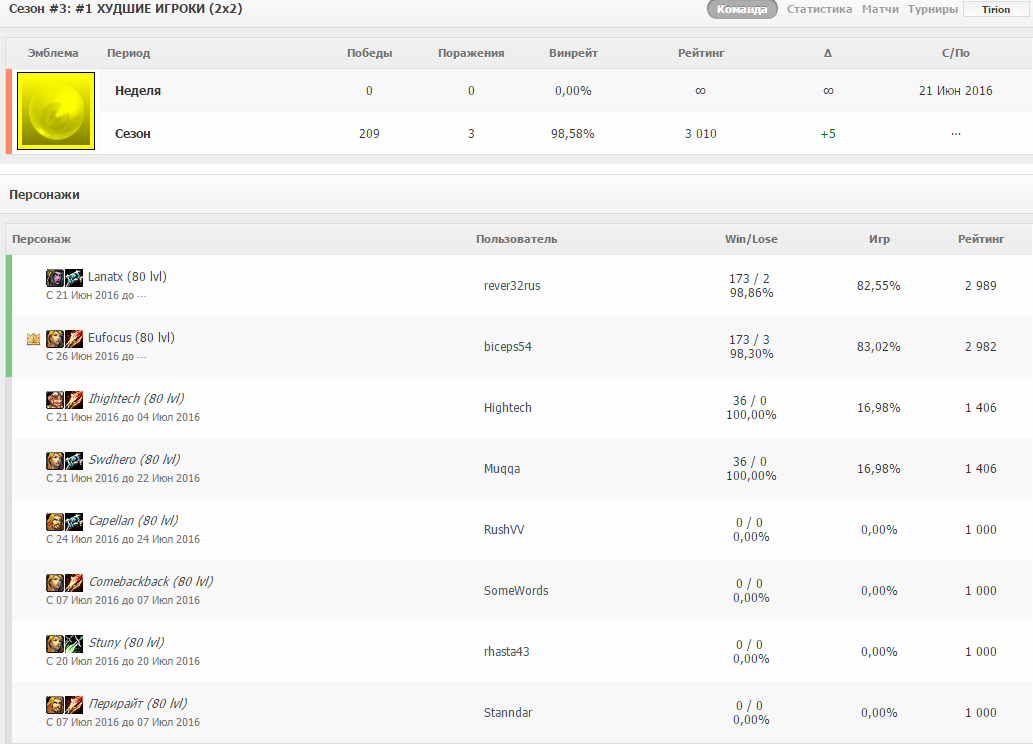Open character Stuny (80 lvl)
Viewport: 1033px width, 744px height.
pos(126,643)
